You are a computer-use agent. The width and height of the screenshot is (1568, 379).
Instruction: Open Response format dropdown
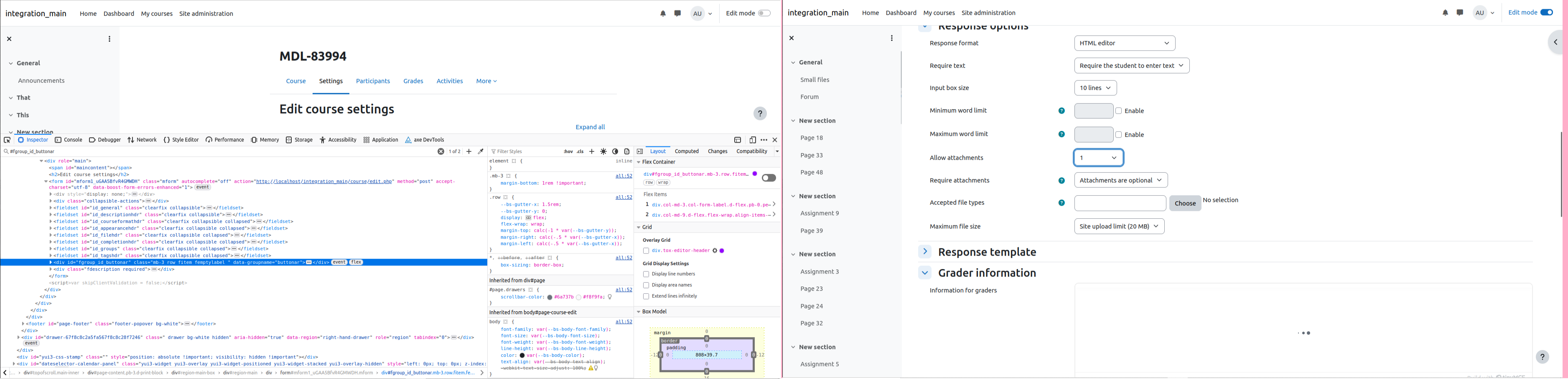[1124, 43]
